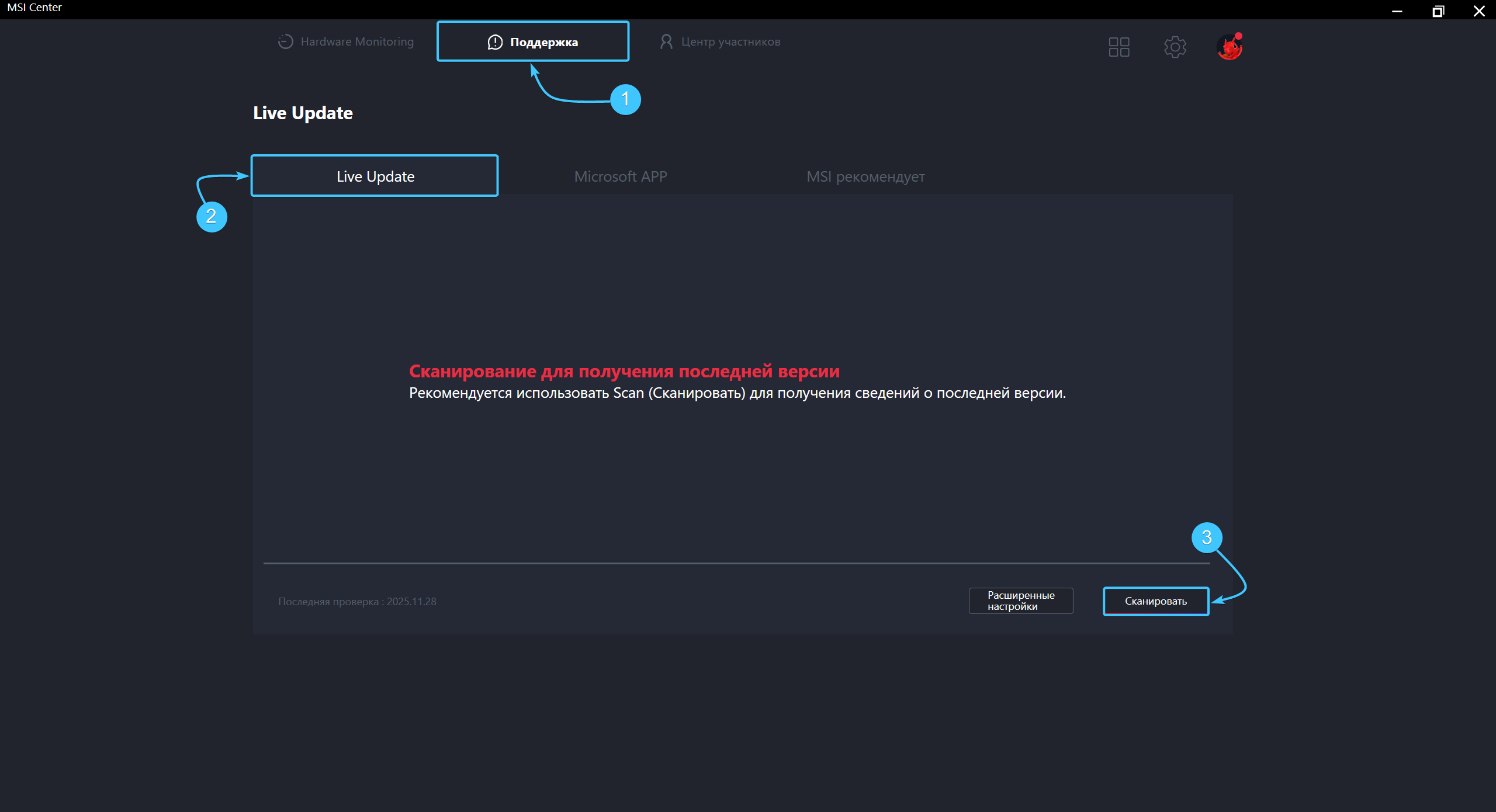Click the Hardware Monitoring gauge icon
This screenshot has height=812, width=1496.
[x=285, y=41]
